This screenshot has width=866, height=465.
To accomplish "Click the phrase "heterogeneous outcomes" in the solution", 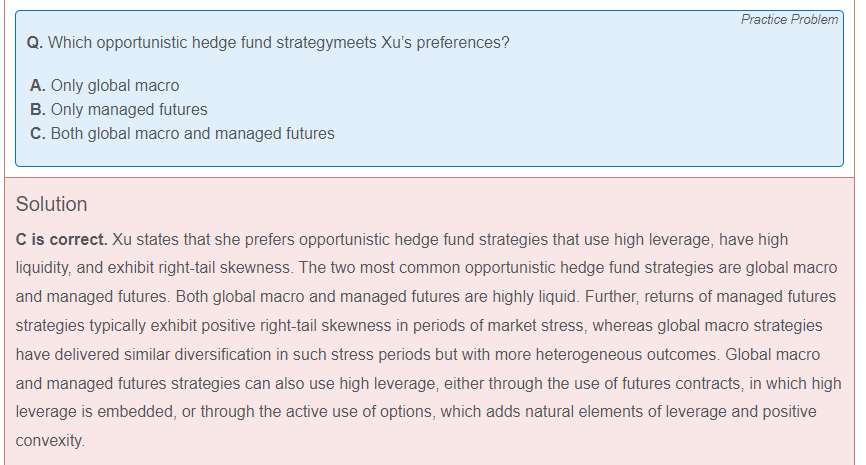I will click(x=632, y=355).
